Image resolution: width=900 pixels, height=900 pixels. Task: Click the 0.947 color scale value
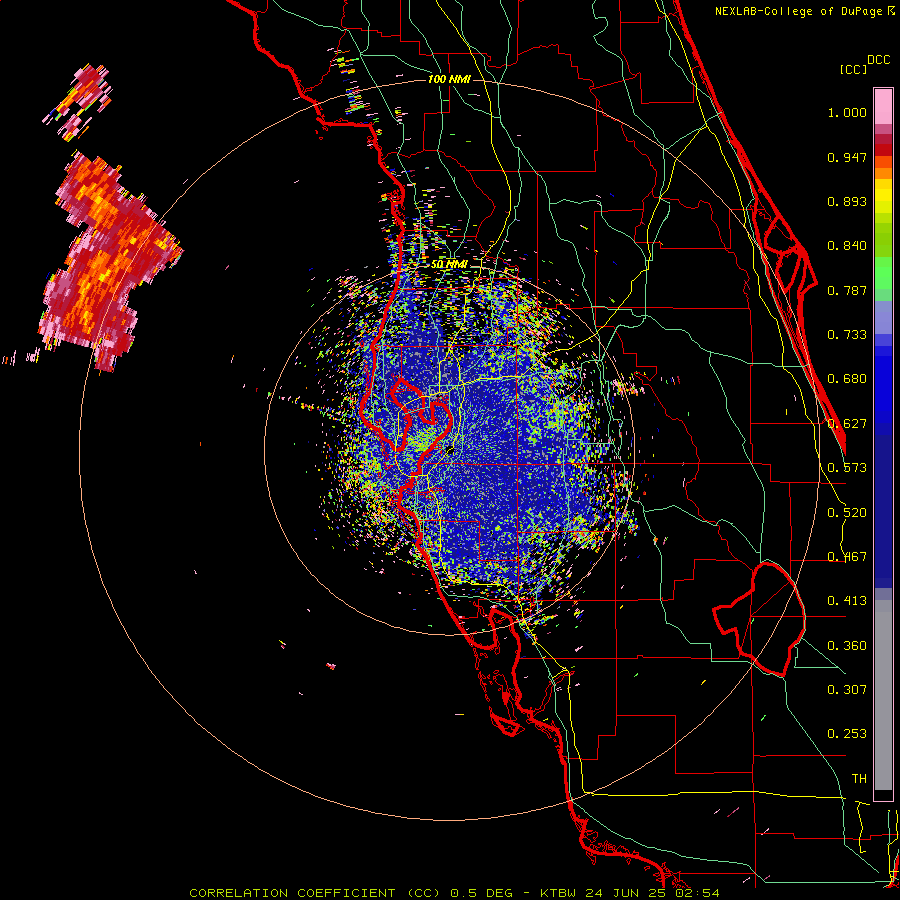pyautogui.click(x=847, y=157)
